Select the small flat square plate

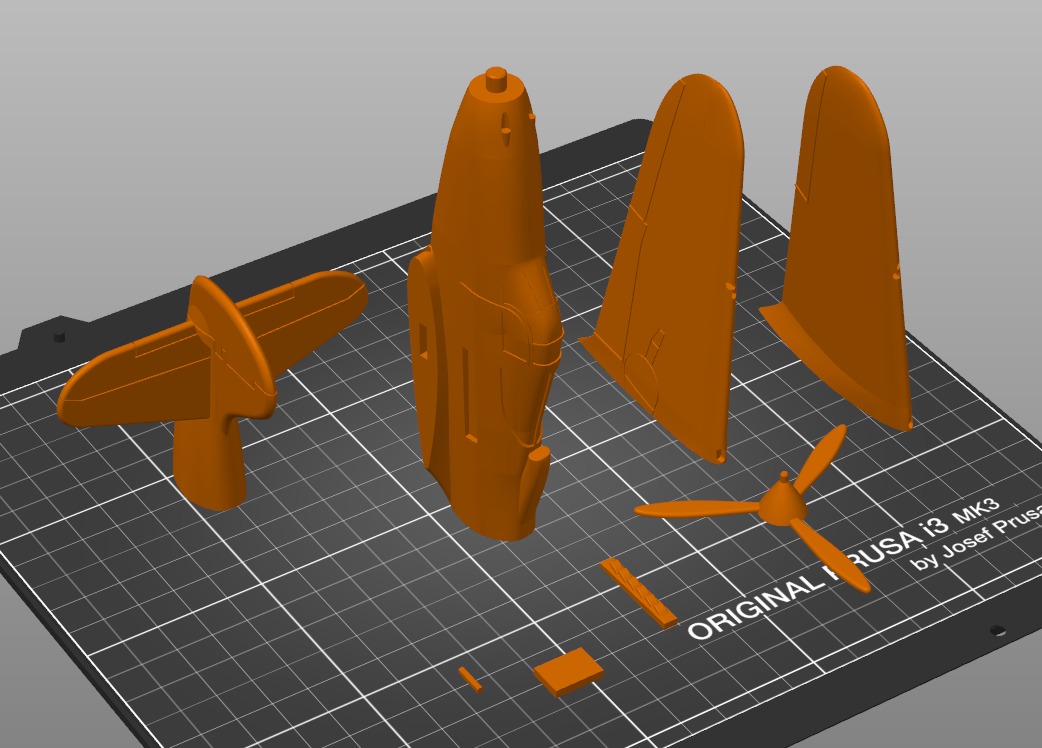569,672
